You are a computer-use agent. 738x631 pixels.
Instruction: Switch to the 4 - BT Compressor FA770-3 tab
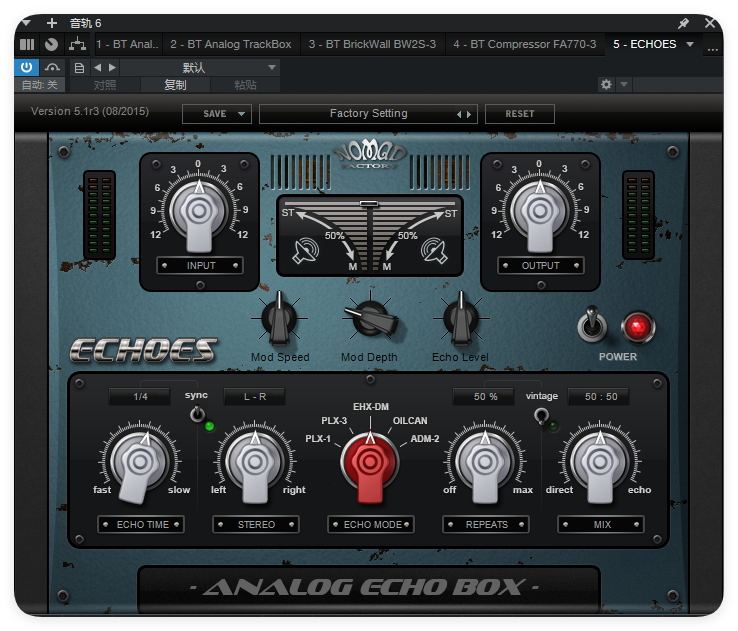524,44
